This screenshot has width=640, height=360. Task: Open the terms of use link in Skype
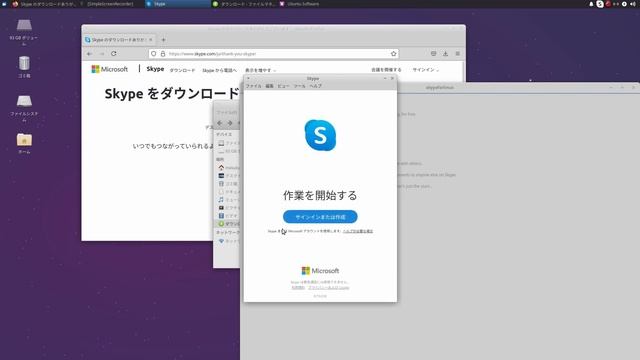pyautogui.click(x=298, y=287)
